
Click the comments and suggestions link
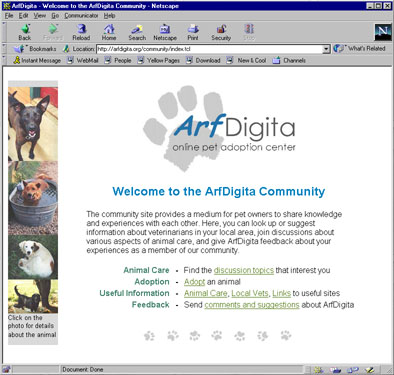(252, 305)
